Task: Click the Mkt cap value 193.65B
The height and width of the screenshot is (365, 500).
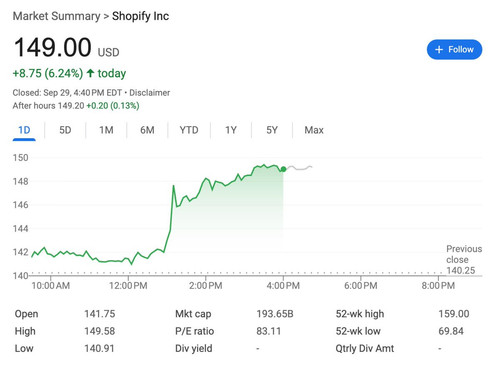Action: click(x=275, y=314)
